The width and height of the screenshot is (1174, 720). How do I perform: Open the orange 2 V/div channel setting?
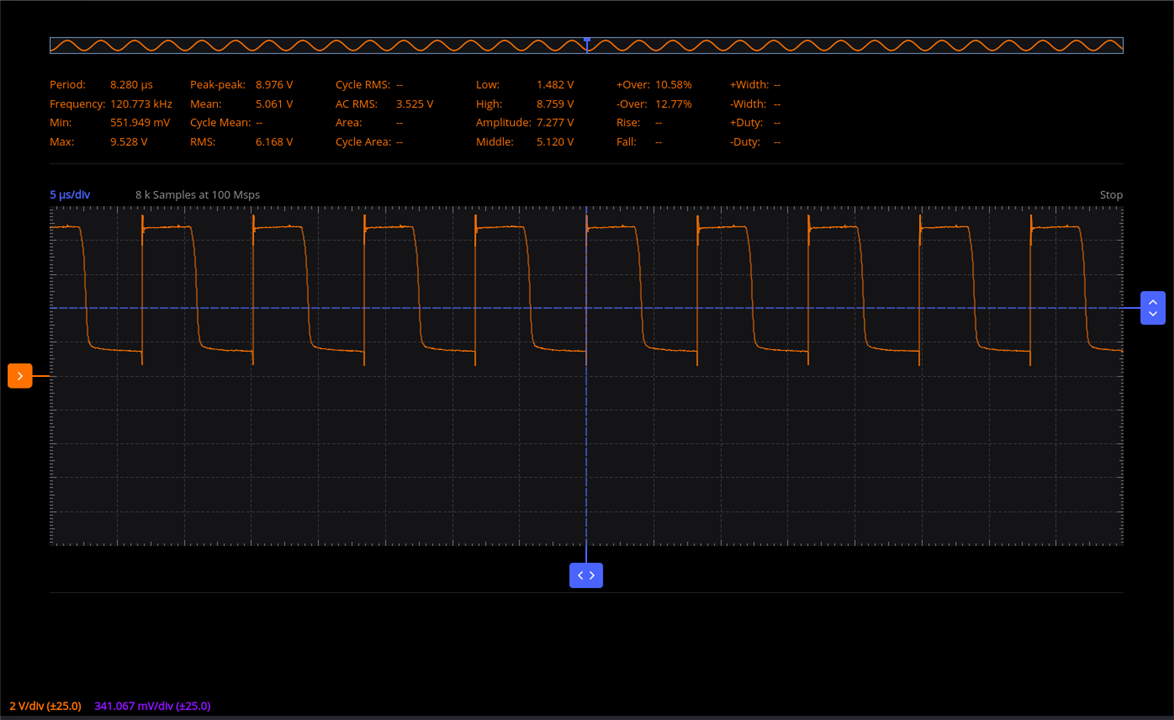[45, 706]
